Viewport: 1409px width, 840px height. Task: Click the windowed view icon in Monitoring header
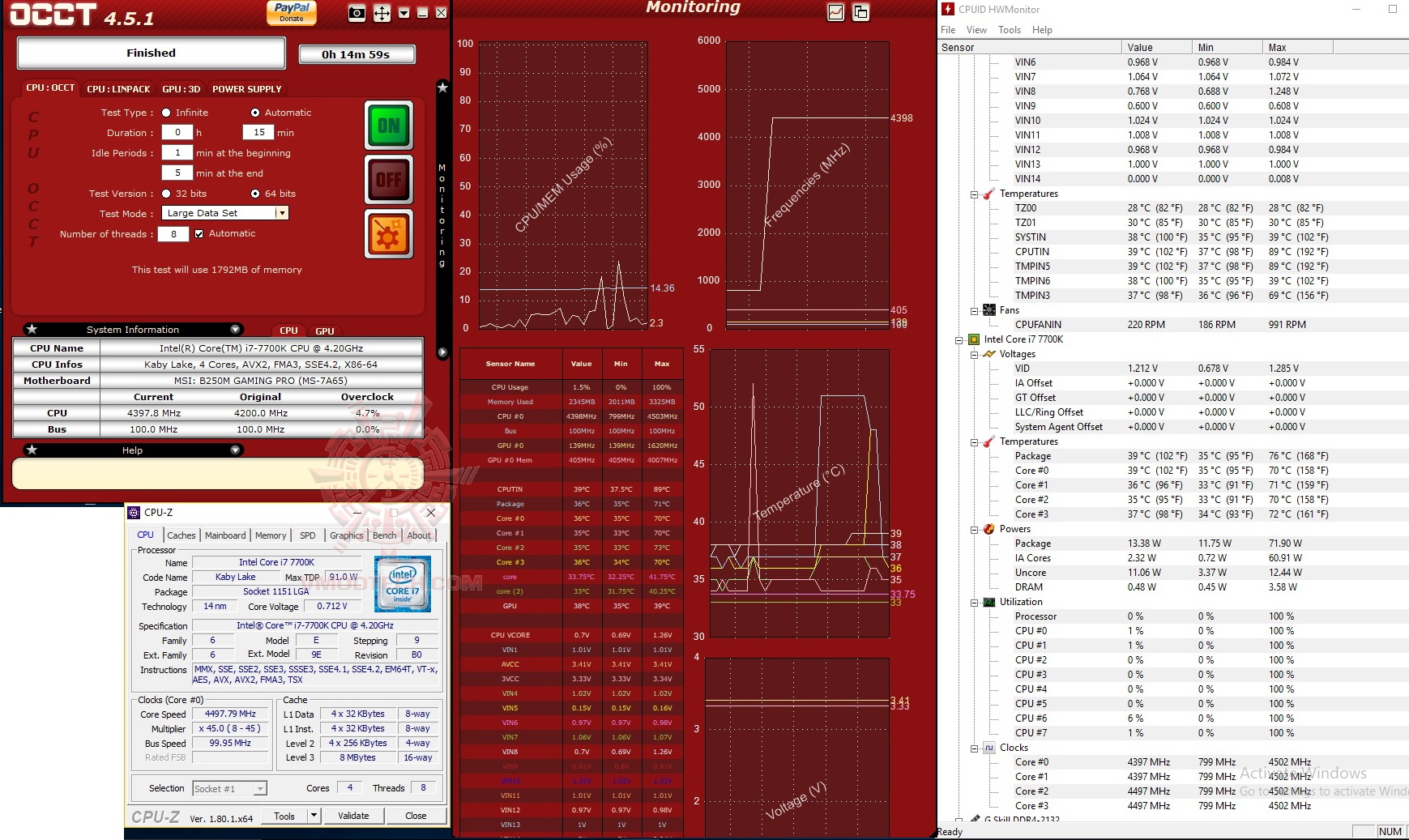[x=860, y=12]
